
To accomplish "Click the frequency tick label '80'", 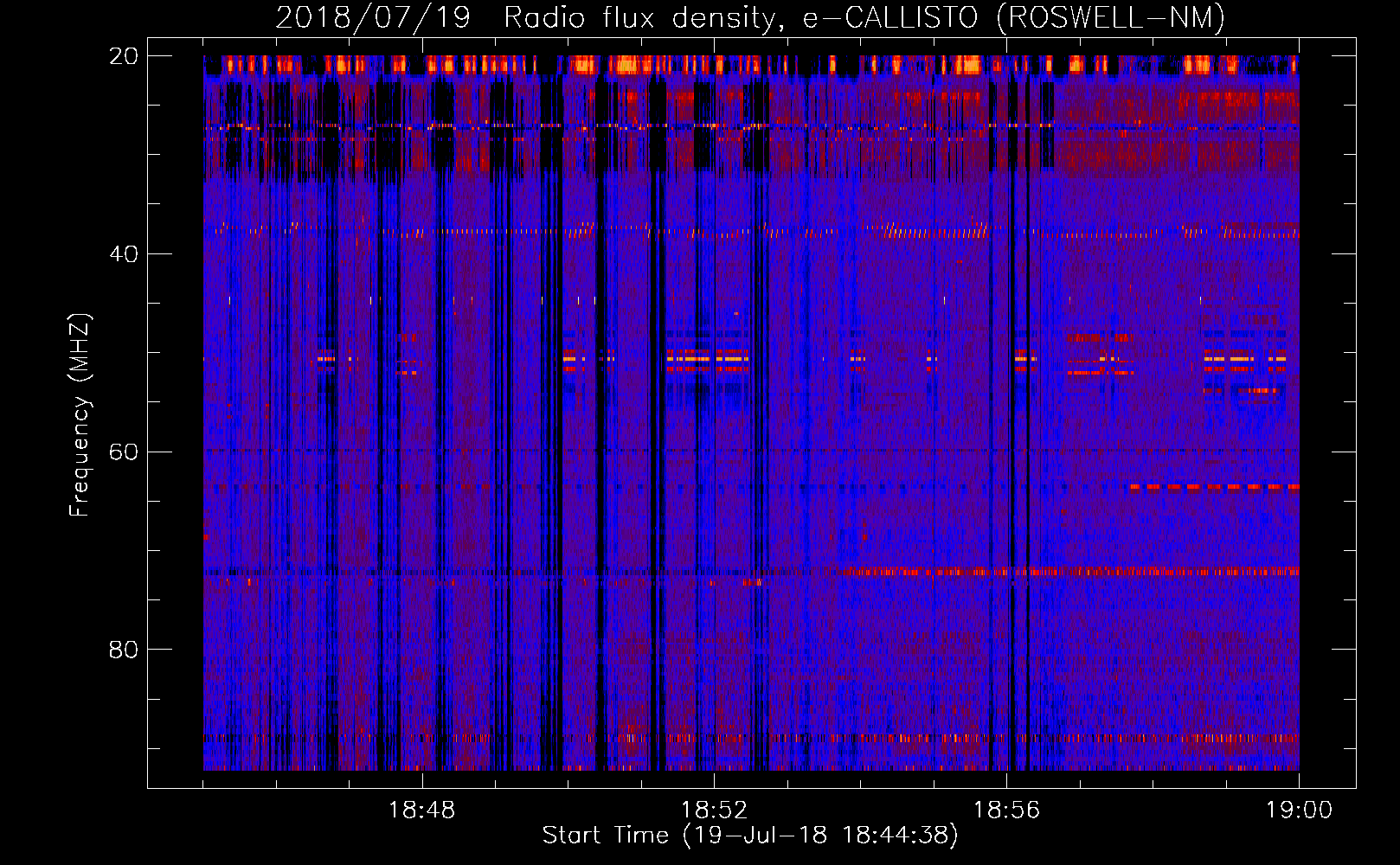I will pos(123,650).
